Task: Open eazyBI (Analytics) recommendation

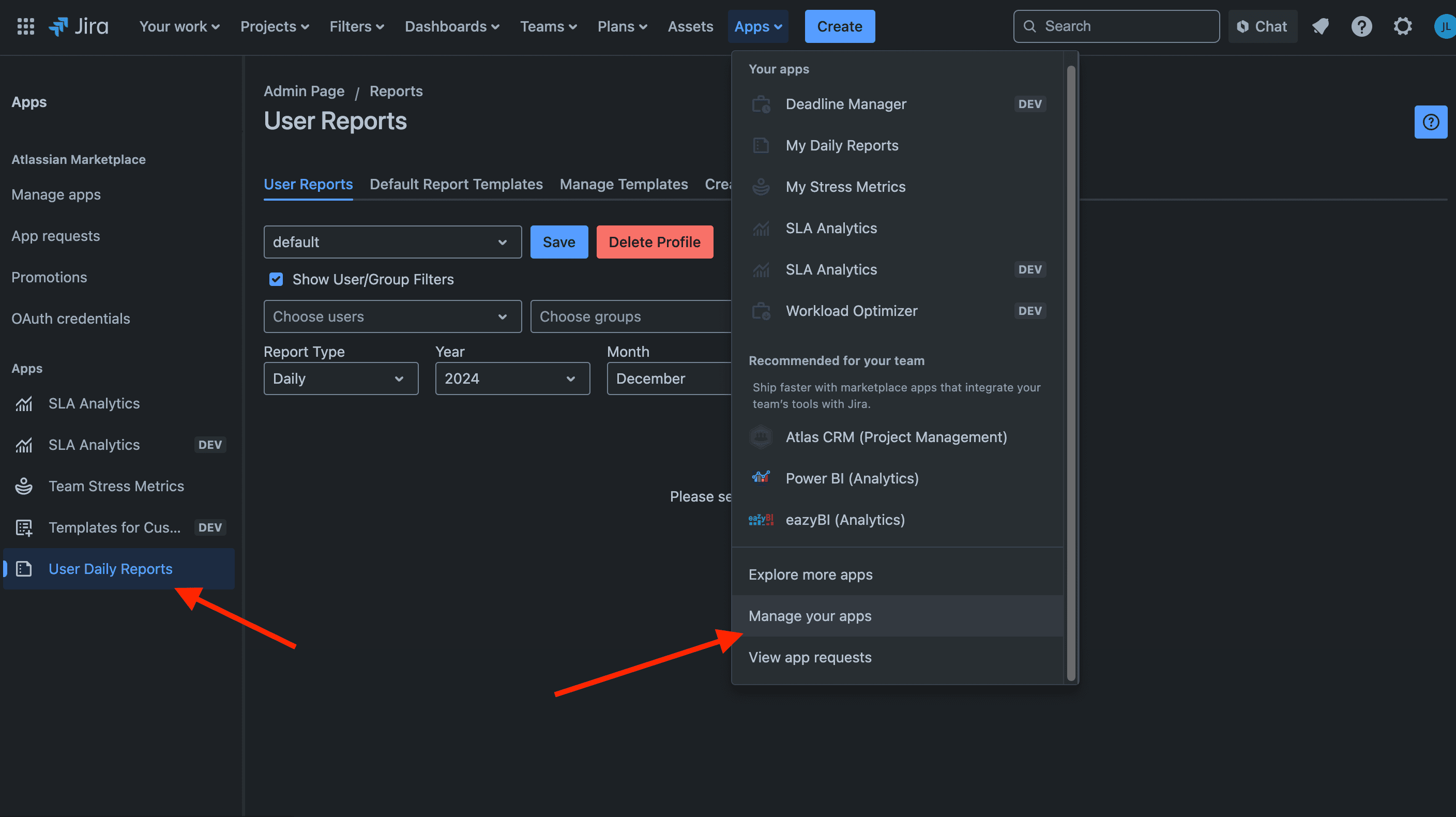Action: pyautogui.click(x=897, y=520)
